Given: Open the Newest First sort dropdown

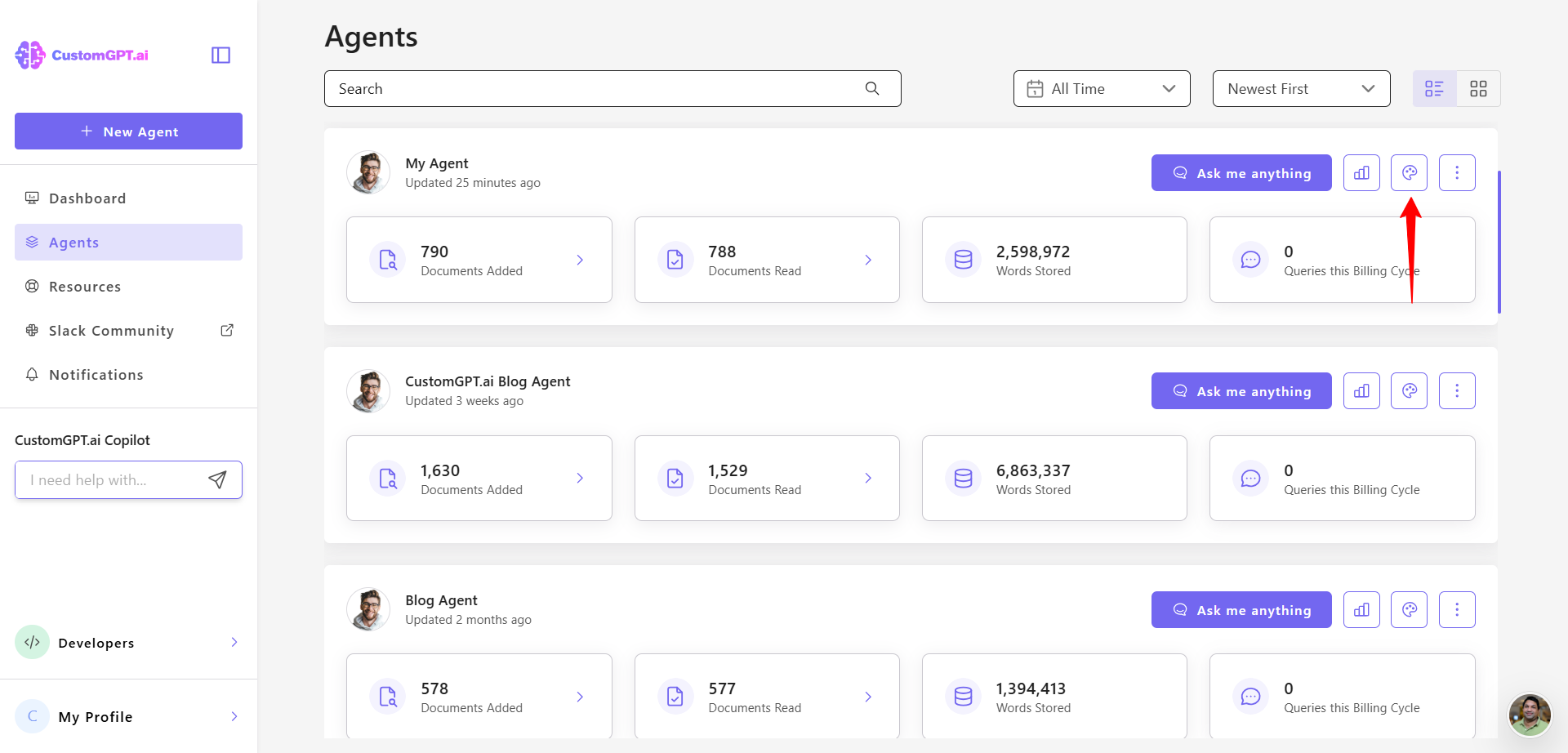Looking at the screenshot, I should pyautogui.click(x=1301, y=88).
